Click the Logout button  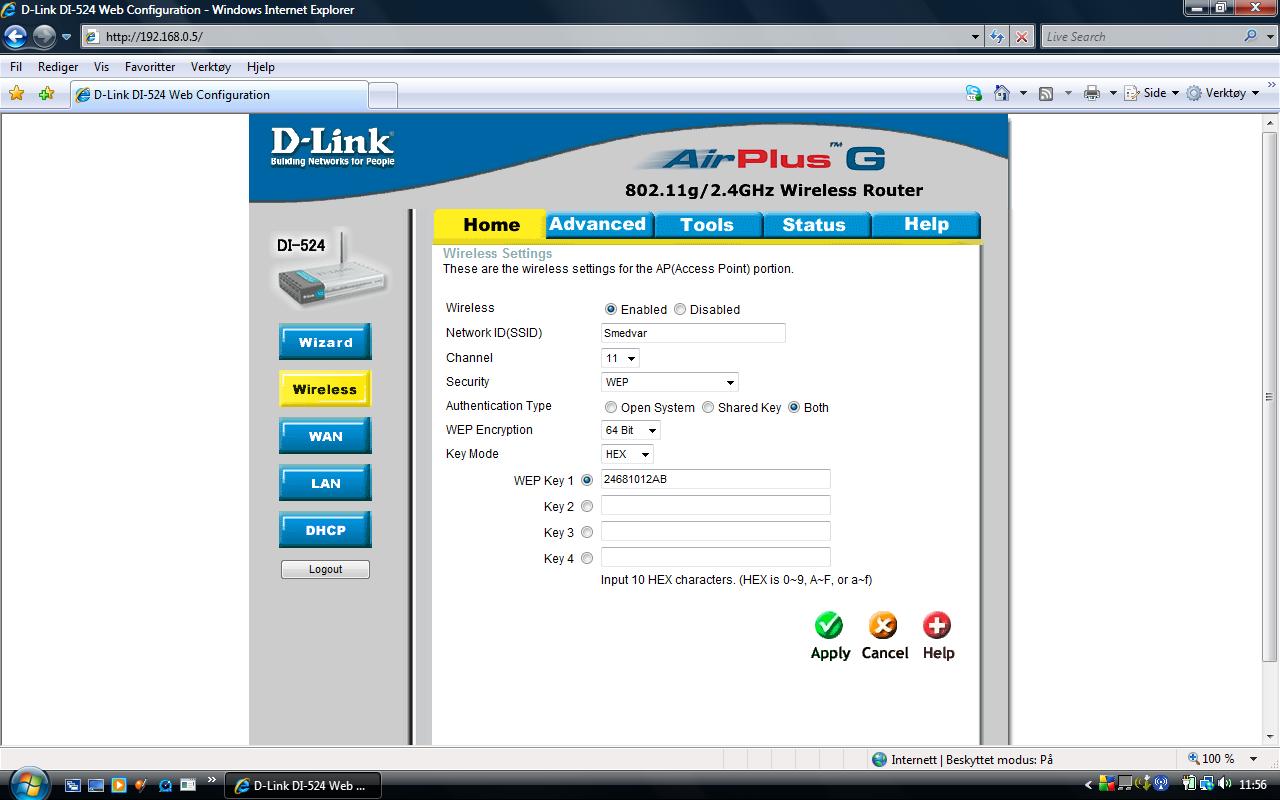(x=325, y=569)
